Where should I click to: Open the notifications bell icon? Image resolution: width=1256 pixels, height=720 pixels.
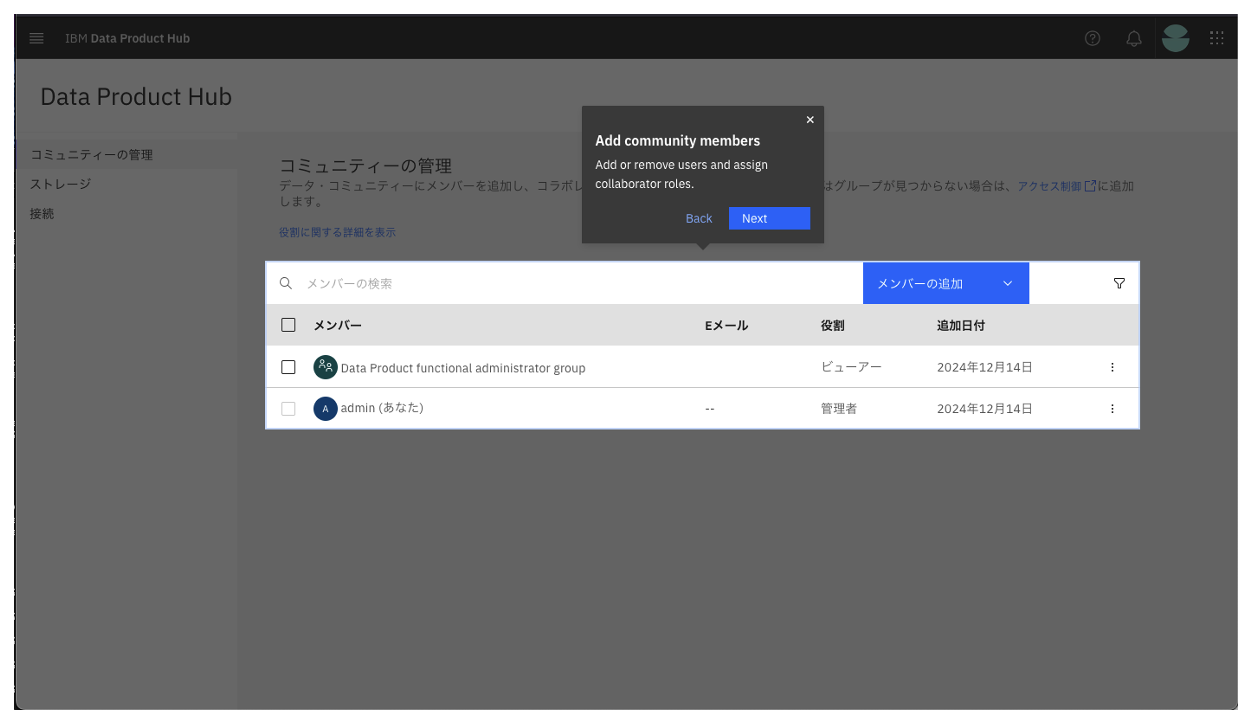point(1134,38)
